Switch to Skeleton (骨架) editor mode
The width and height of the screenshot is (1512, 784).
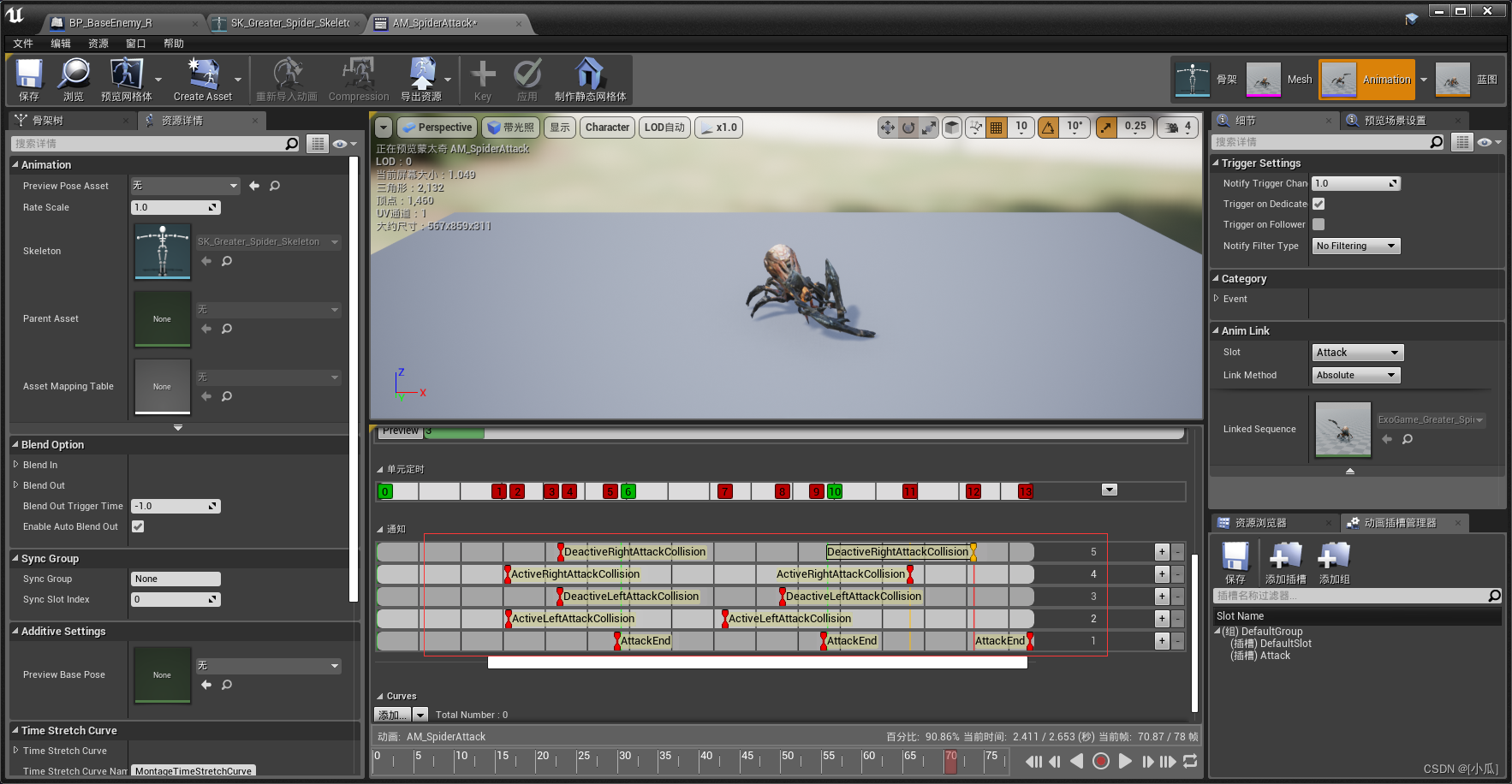coord(1205,80)
